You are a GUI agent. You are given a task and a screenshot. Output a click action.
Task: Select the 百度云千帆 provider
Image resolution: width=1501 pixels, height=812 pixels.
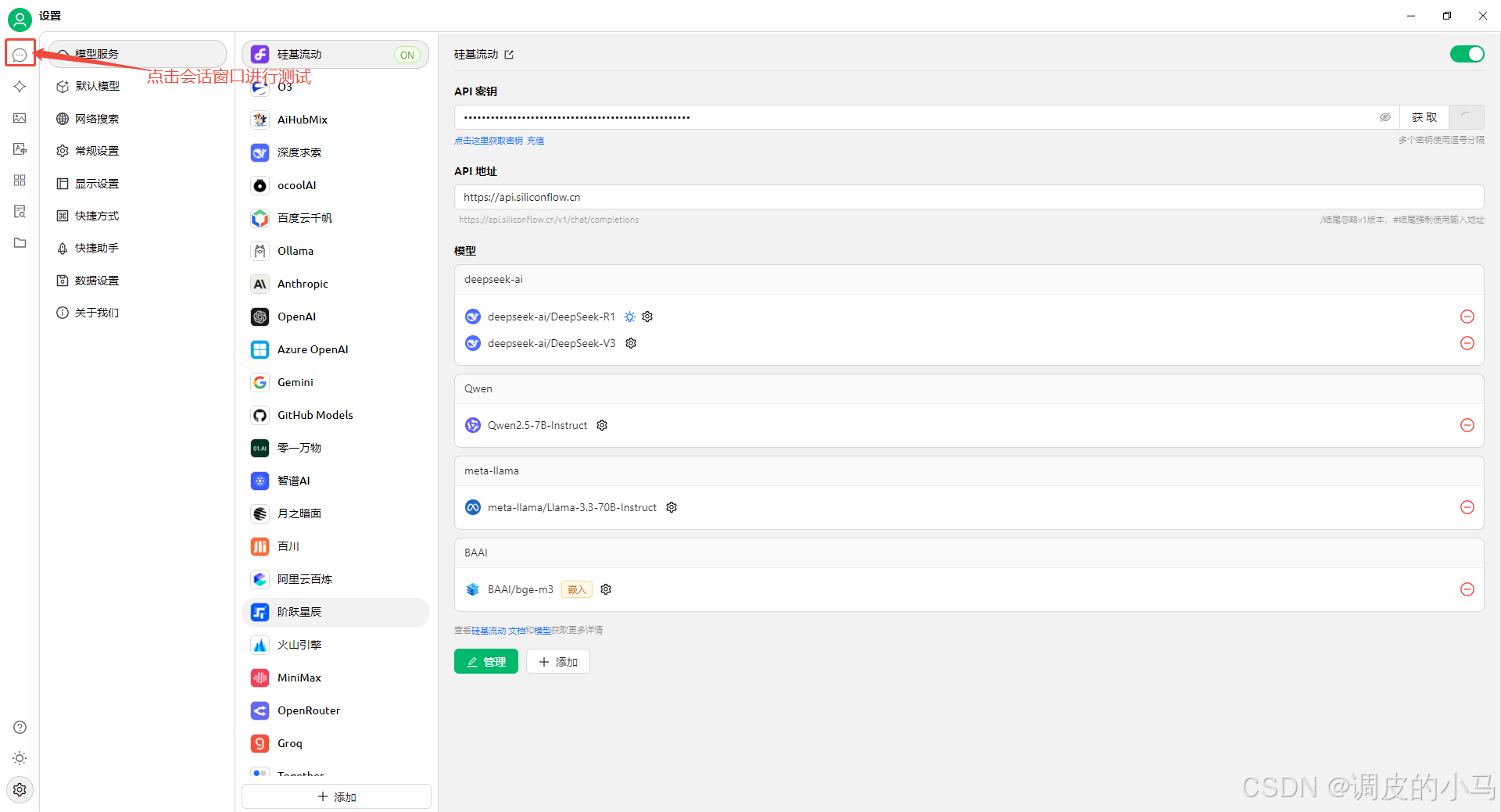tap(335, 218)
